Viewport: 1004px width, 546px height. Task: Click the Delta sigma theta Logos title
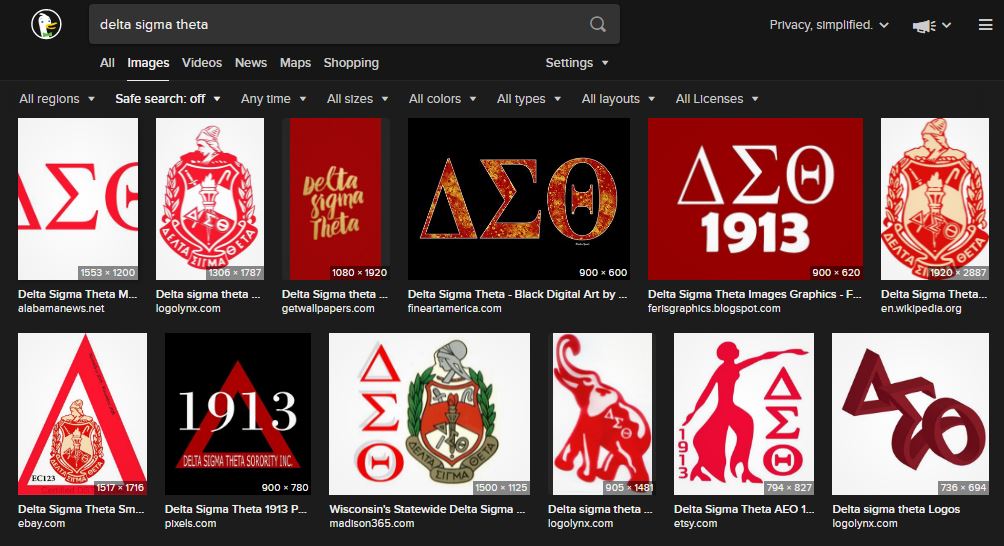896,509
